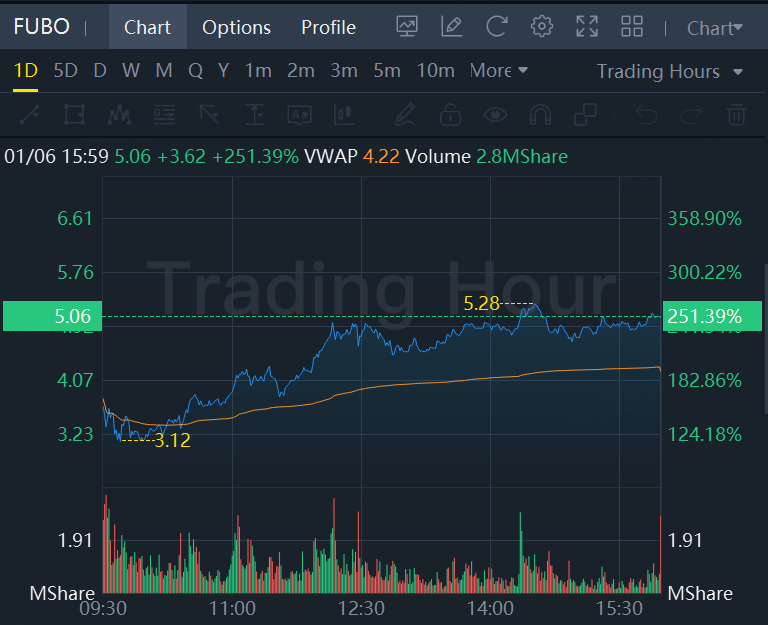Expand chart to fullscreen
The image size is (768, 625).
point(587,27)
